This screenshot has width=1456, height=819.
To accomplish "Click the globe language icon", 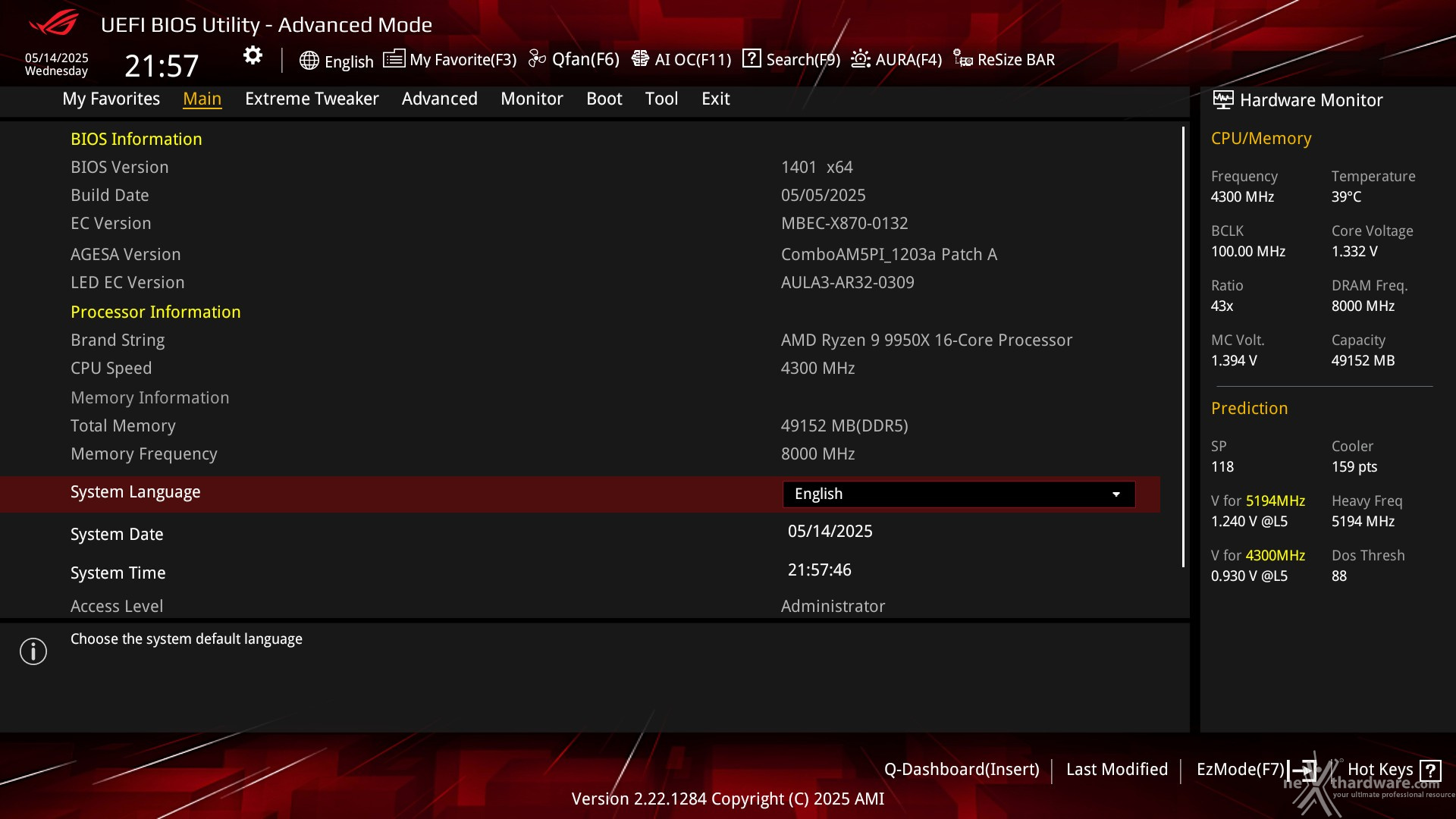I will click(309, 61).
